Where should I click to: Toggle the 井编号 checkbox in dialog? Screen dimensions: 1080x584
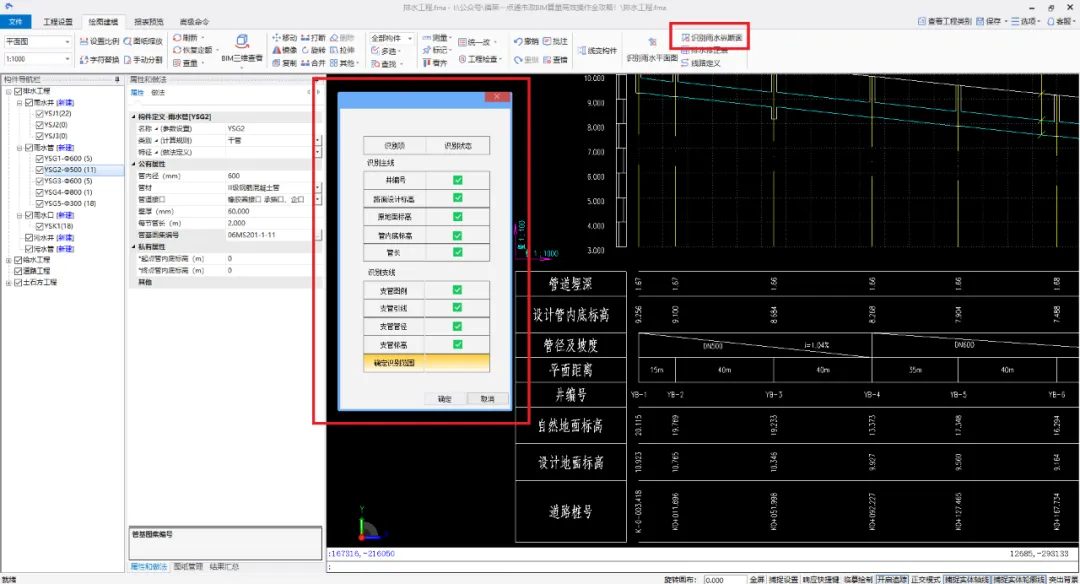(x=457, y=180)
